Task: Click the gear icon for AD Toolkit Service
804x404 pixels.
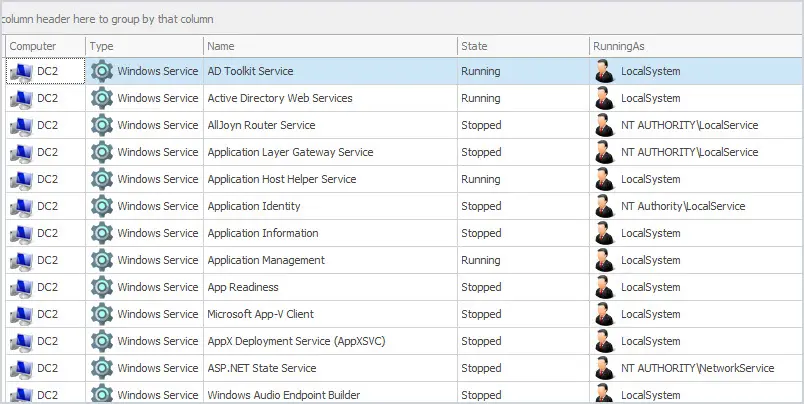Action: click(102, 71)
